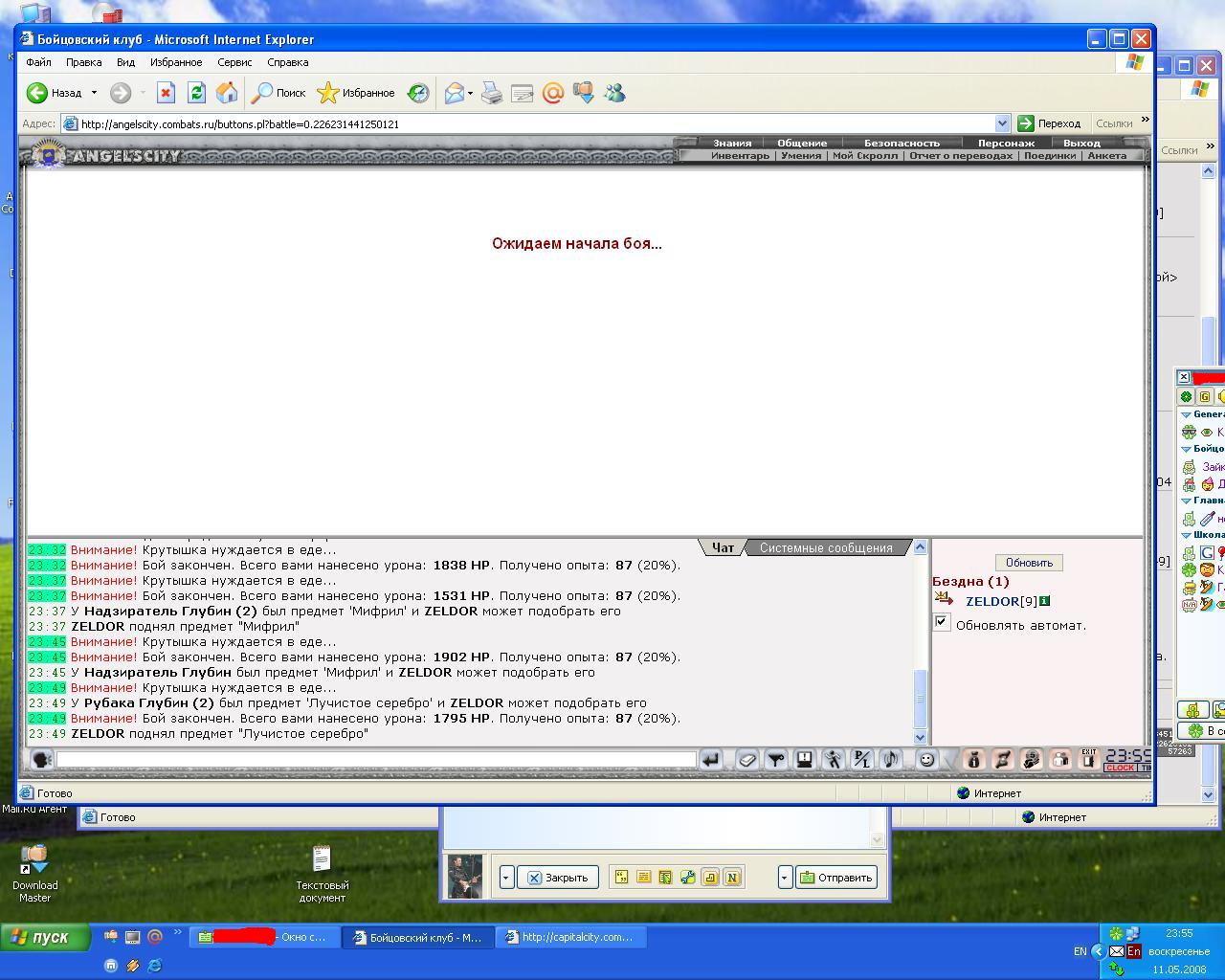The image size is (1225, 980).
Task: Click the Выход exit link
Action: 1081,144
